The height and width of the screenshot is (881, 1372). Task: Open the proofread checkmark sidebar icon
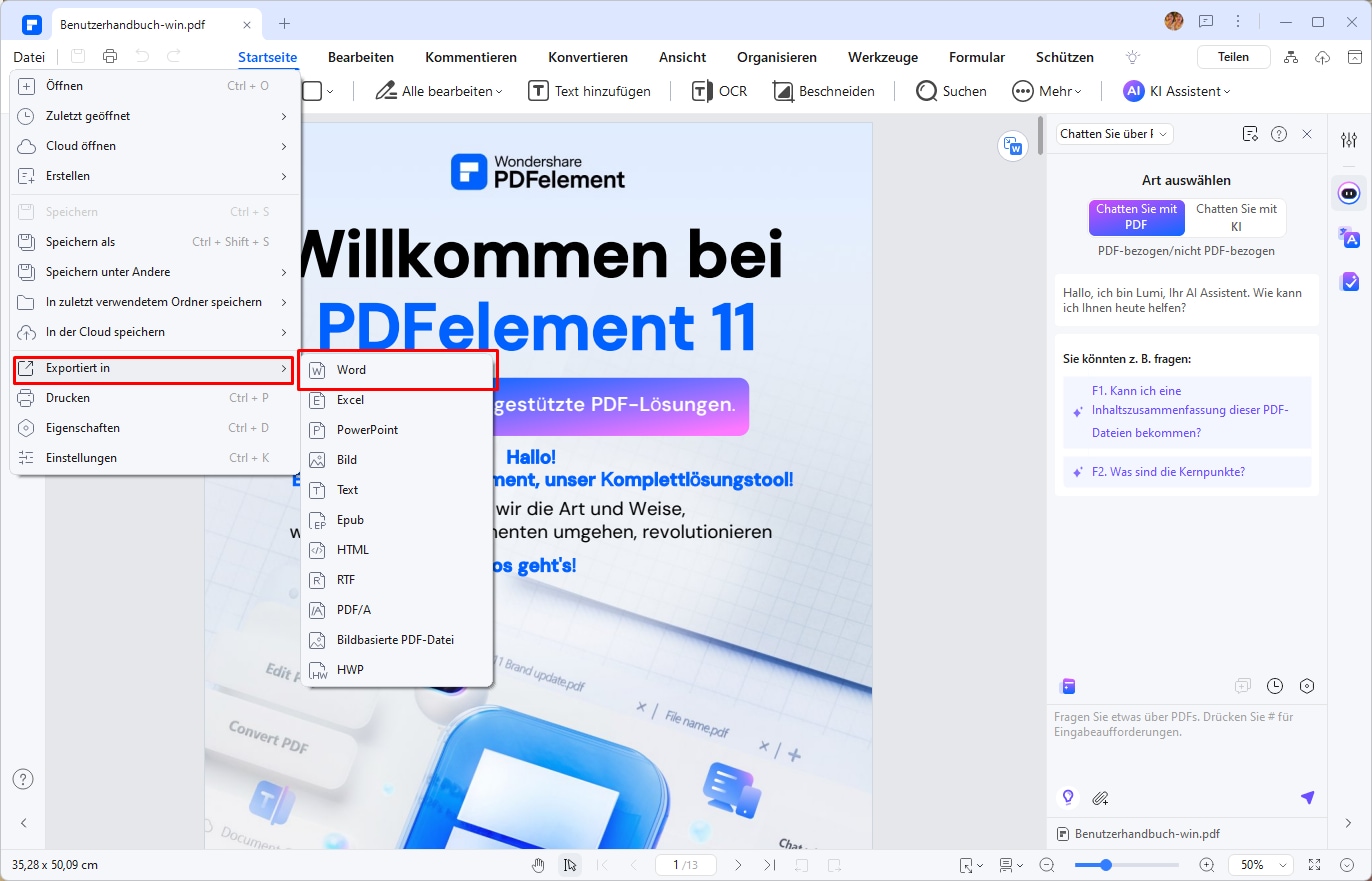1349,282
